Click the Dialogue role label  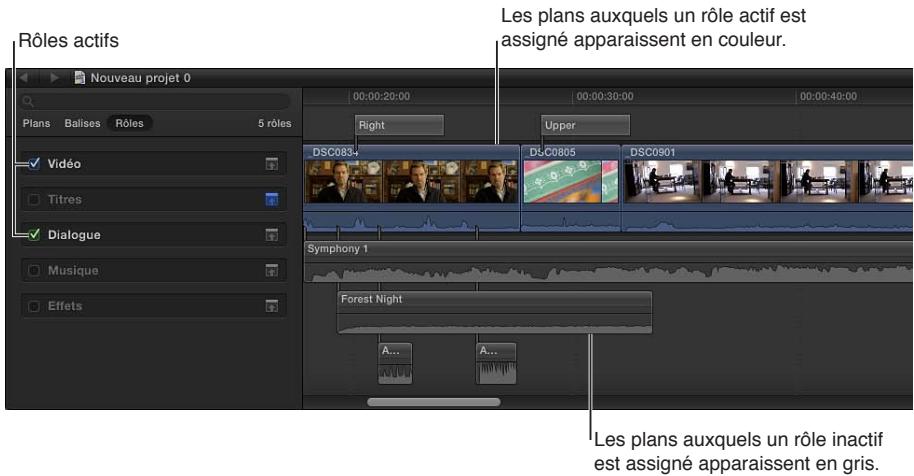(x=74, y=235)
